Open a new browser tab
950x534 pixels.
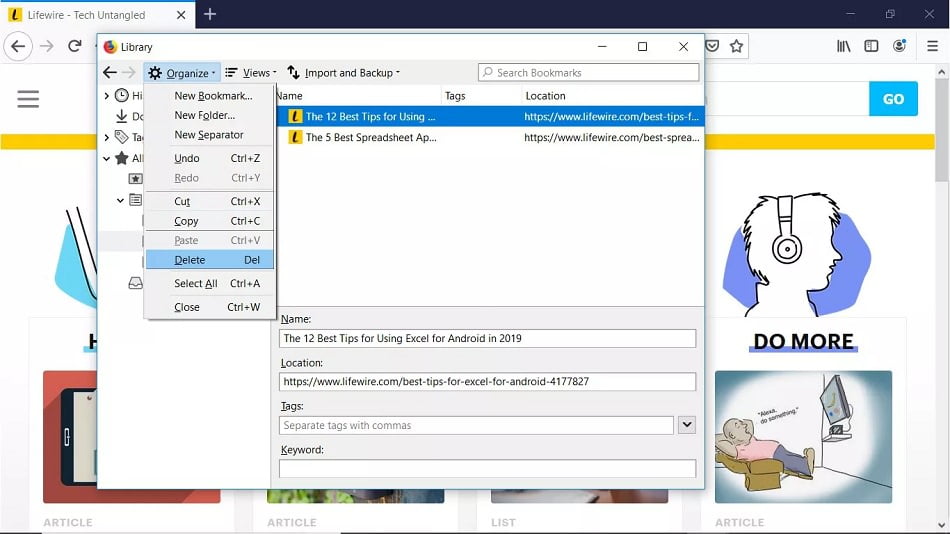click(x=210, y=14)
